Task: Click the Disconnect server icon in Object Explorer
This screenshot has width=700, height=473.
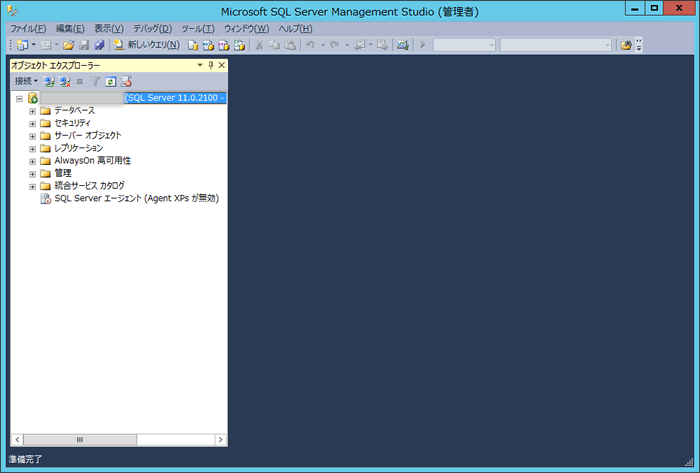Action: (64, 81)
